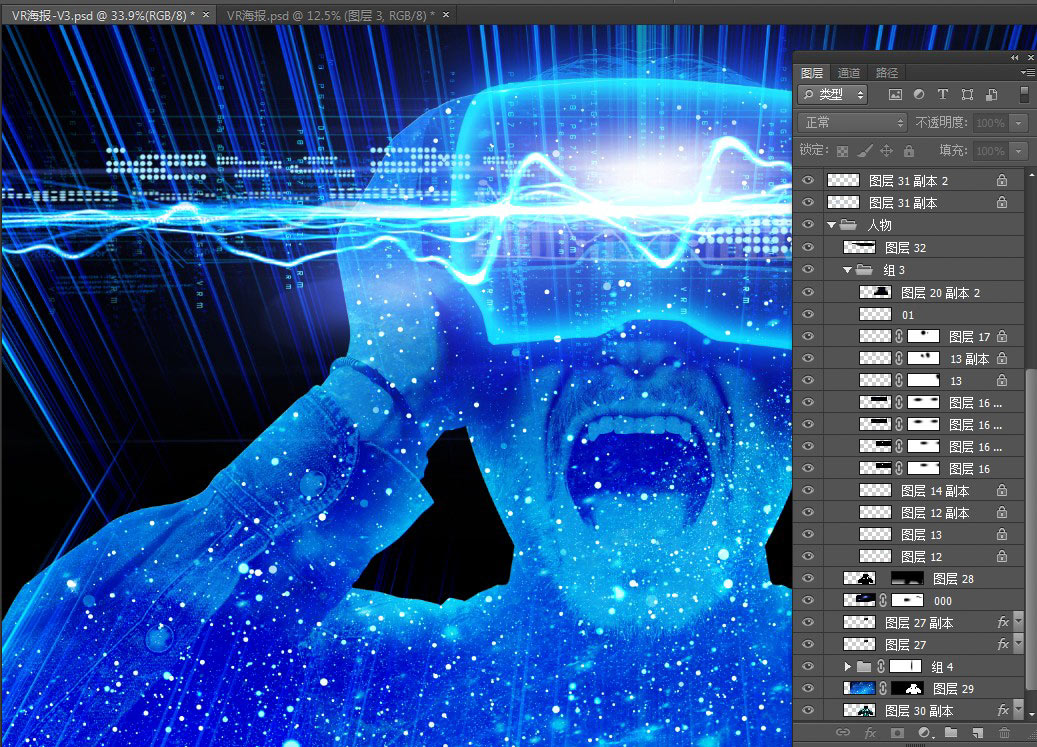Expand effects arrow on 图层 27 副本
This screenshot has height=747, width=1037.
[1018, 621]
